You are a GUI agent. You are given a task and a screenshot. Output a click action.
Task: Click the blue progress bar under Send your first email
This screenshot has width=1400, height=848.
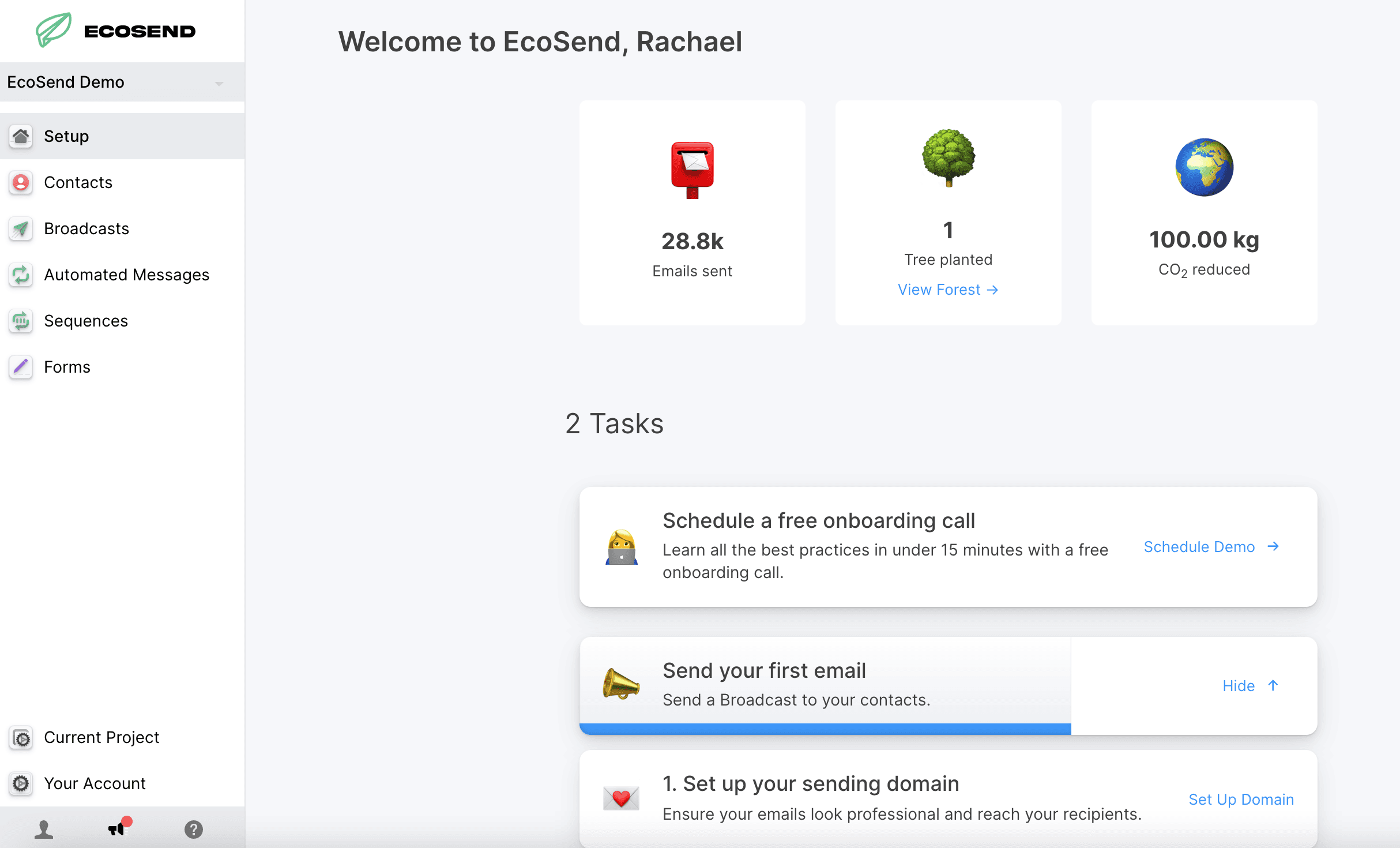[x=825, y=729]
